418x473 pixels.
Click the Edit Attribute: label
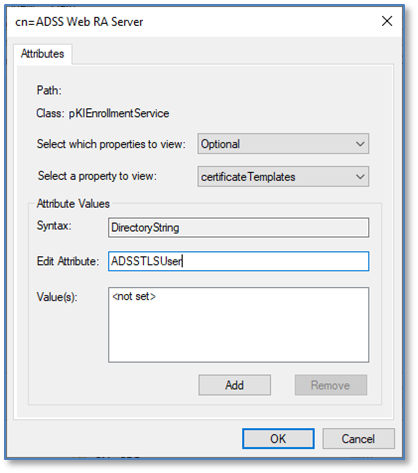pyautogui.click(x=68, y=261)
